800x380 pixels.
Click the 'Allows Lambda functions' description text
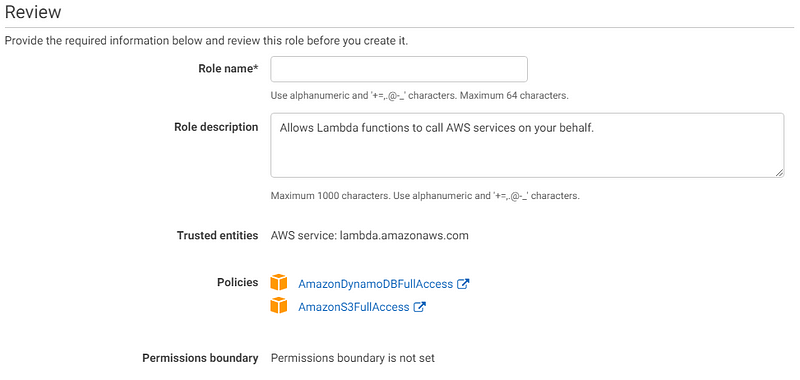(x=344, y=129)
